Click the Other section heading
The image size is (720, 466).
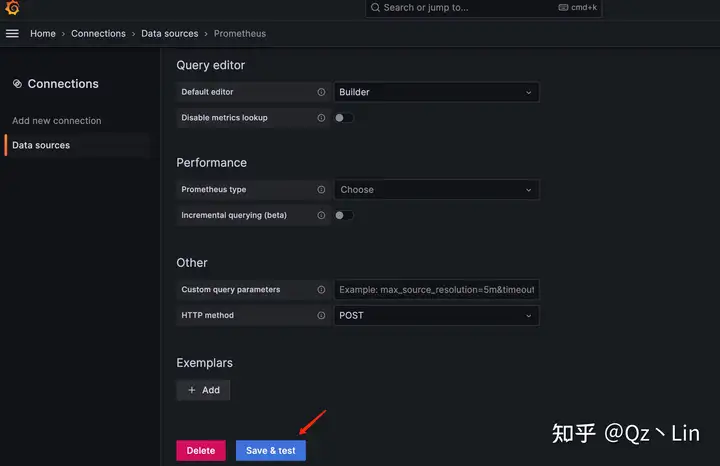pos(192,263)
